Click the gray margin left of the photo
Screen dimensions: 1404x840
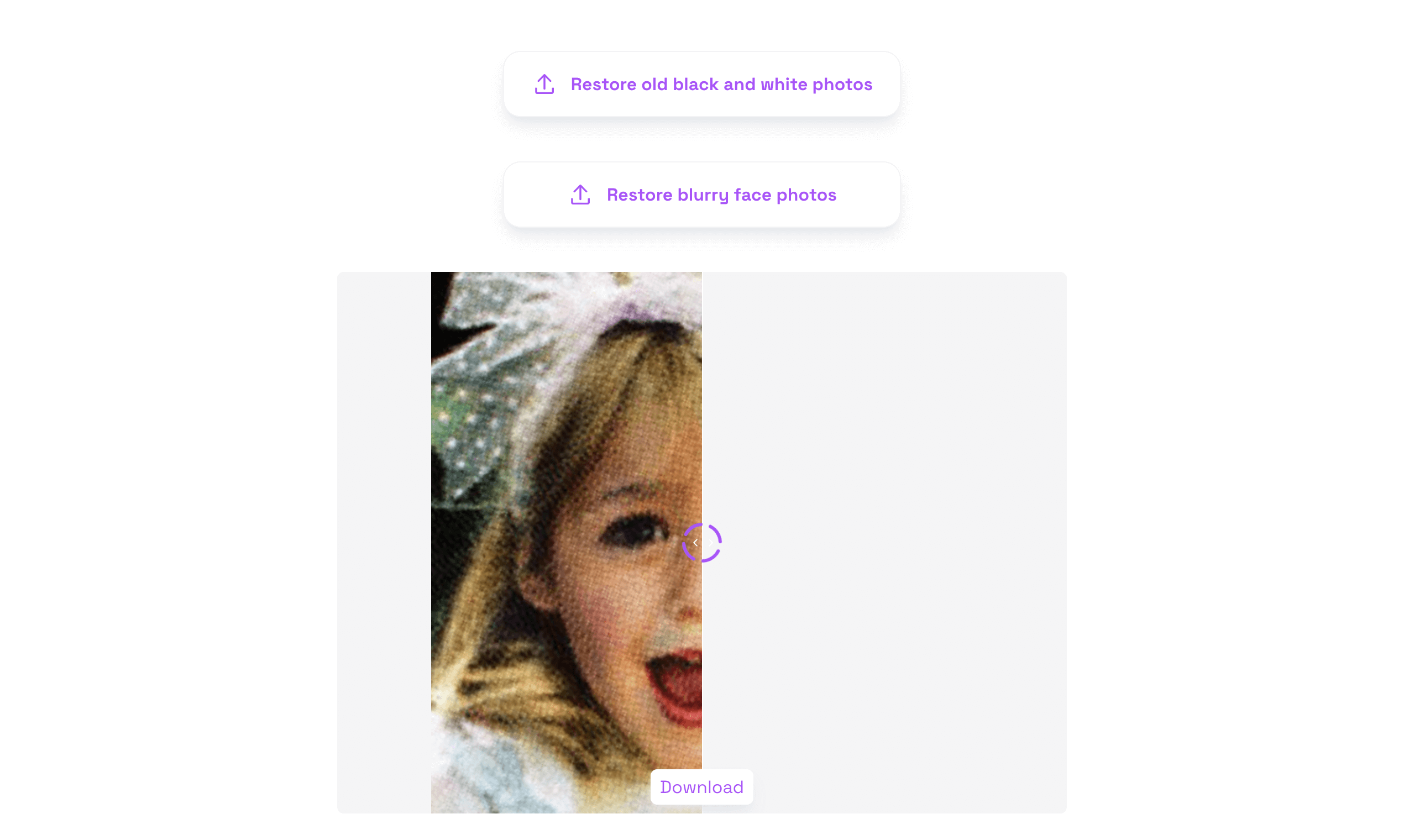coord(384,543)
